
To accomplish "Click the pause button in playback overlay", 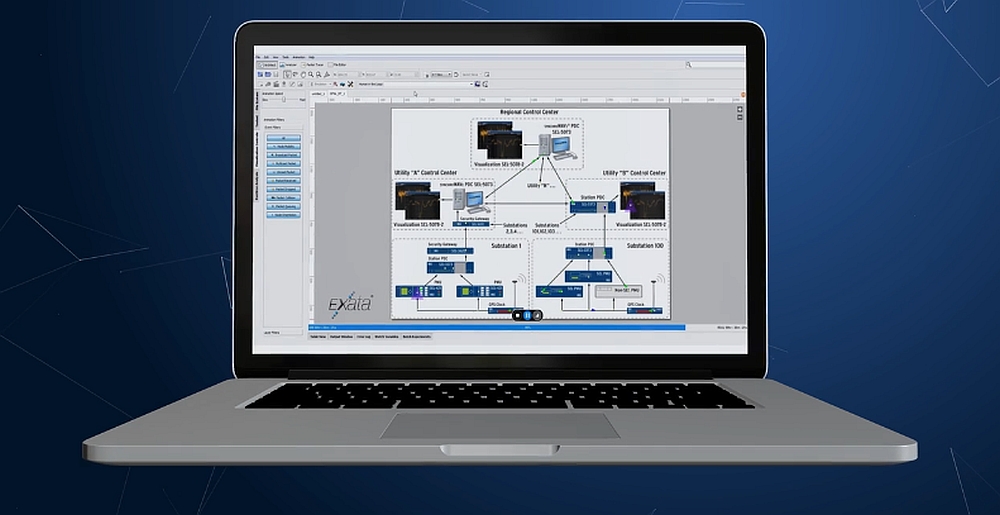I will pyautogui.click(x=527, y=315).
